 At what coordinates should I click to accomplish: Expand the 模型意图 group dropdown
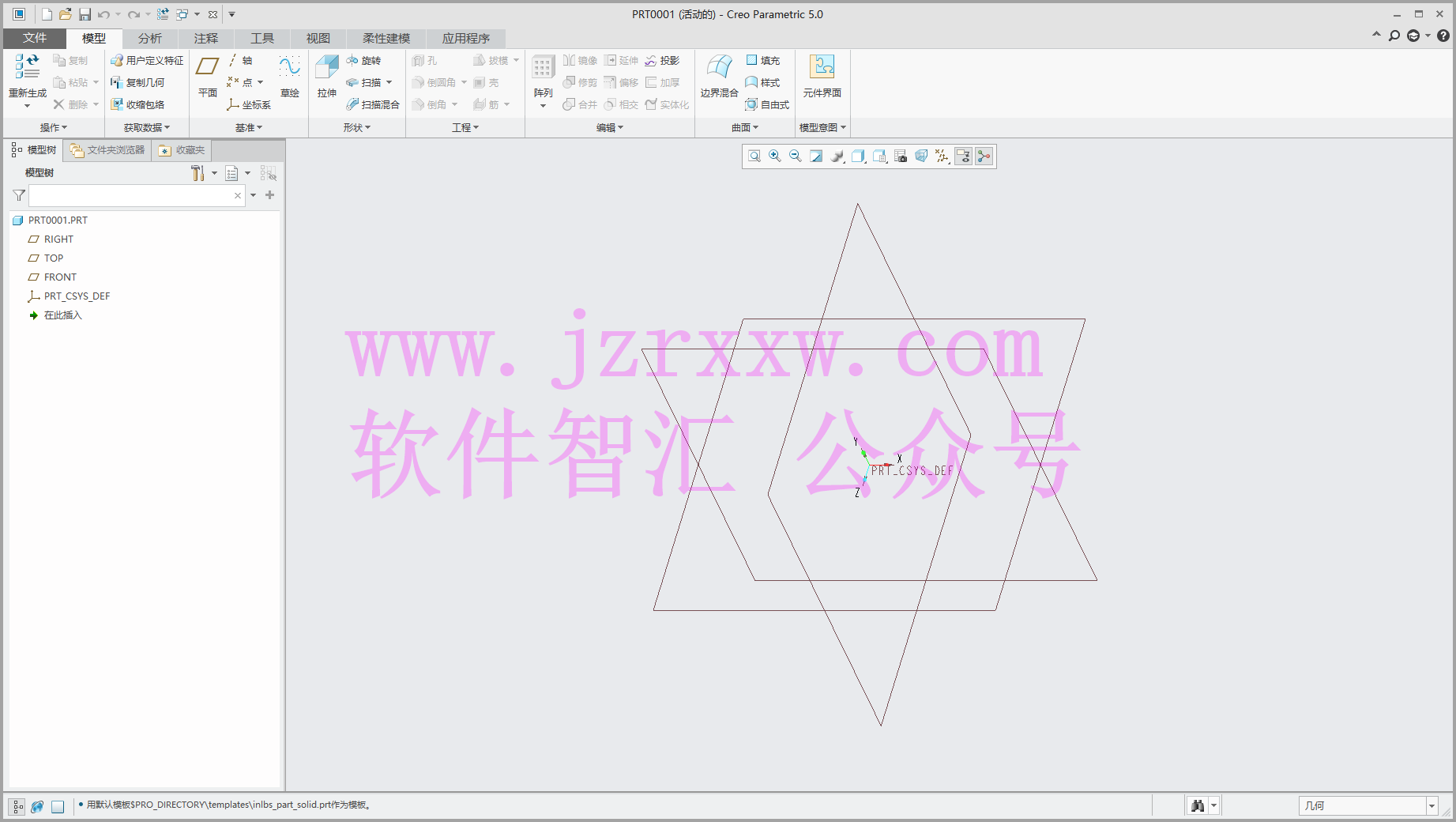pyautogui.click(x=822, y=127)
